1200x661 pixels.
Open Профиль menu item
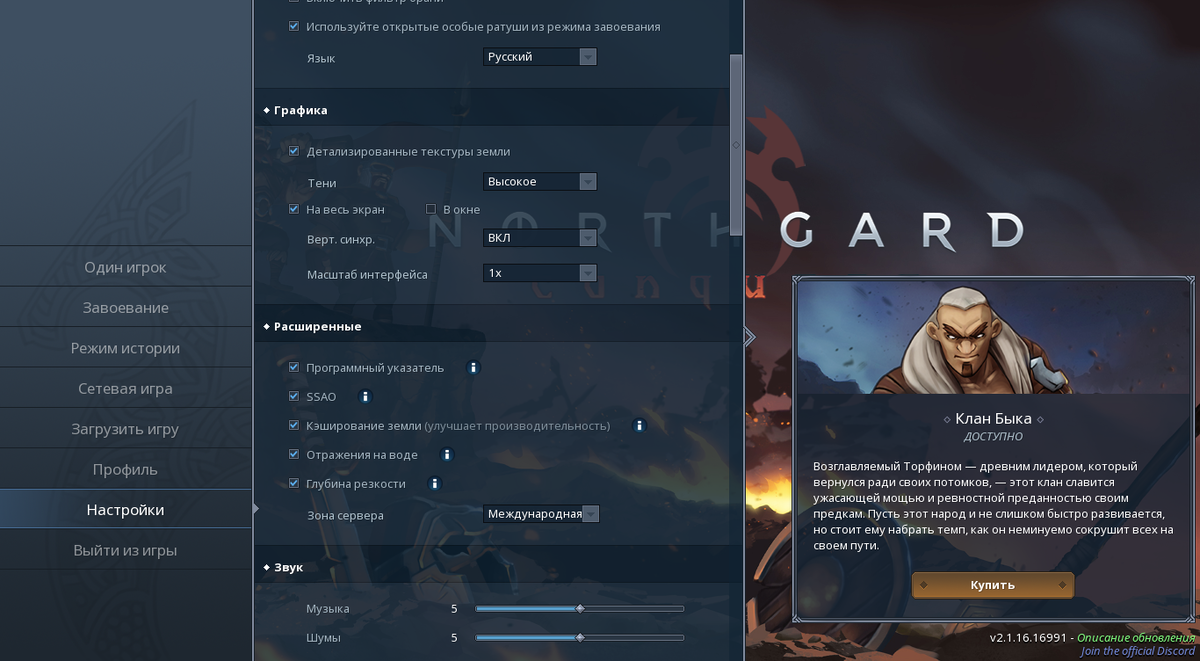tap(126, 469)
